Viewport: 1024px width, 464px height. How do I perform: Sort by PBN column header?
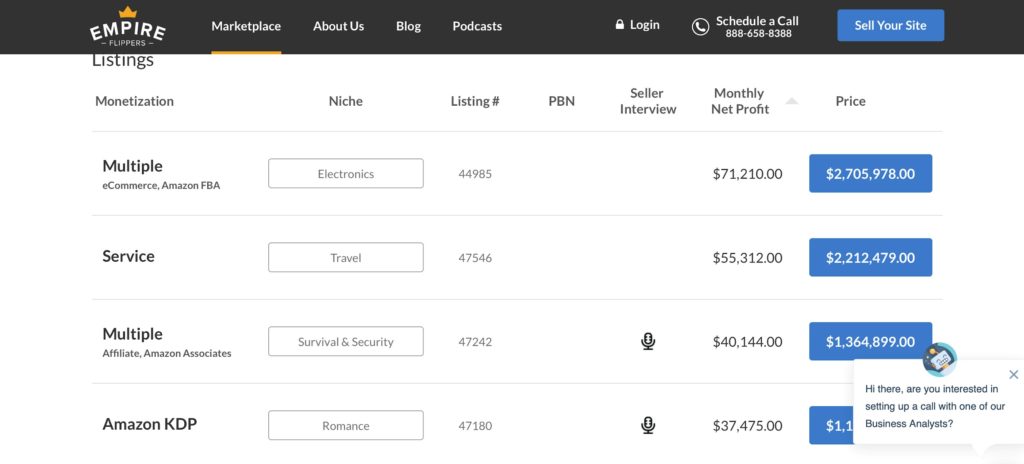click(x=562, y=101)
